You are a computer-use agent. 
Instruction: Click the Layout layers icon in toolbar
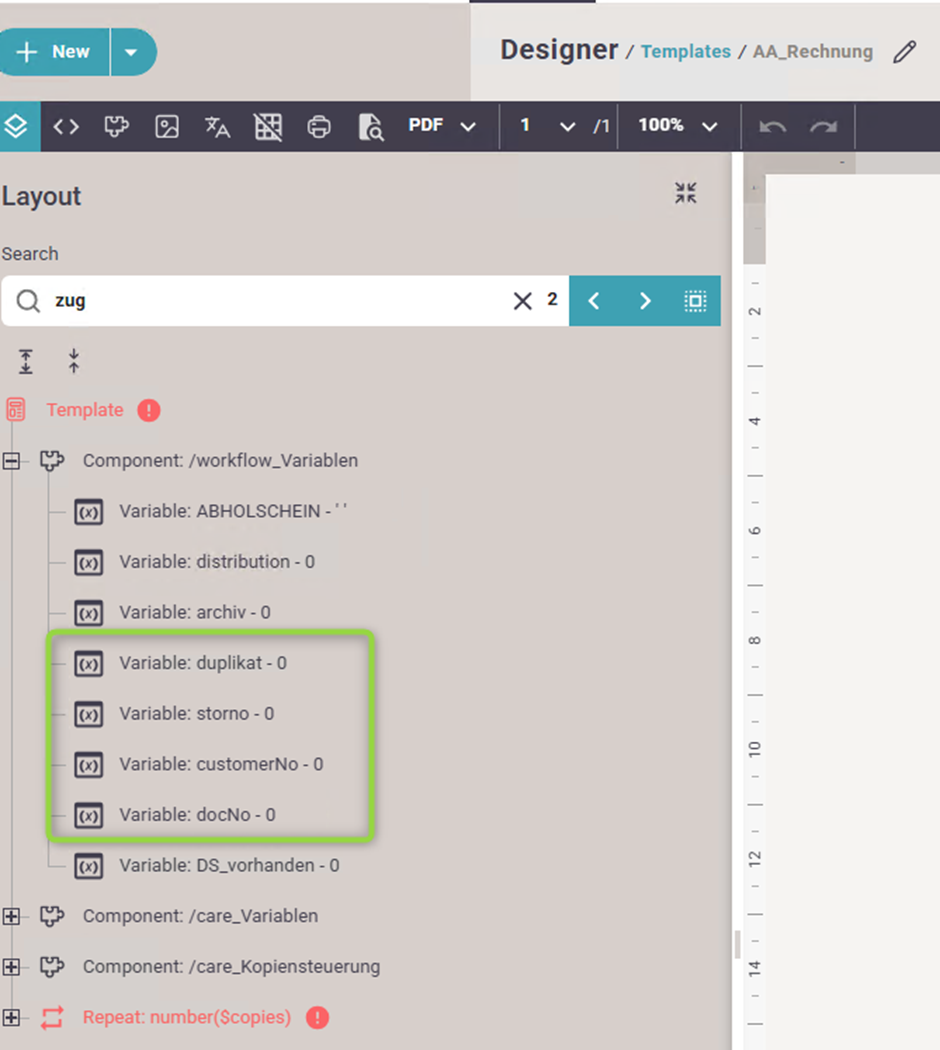tap(17, 127)
